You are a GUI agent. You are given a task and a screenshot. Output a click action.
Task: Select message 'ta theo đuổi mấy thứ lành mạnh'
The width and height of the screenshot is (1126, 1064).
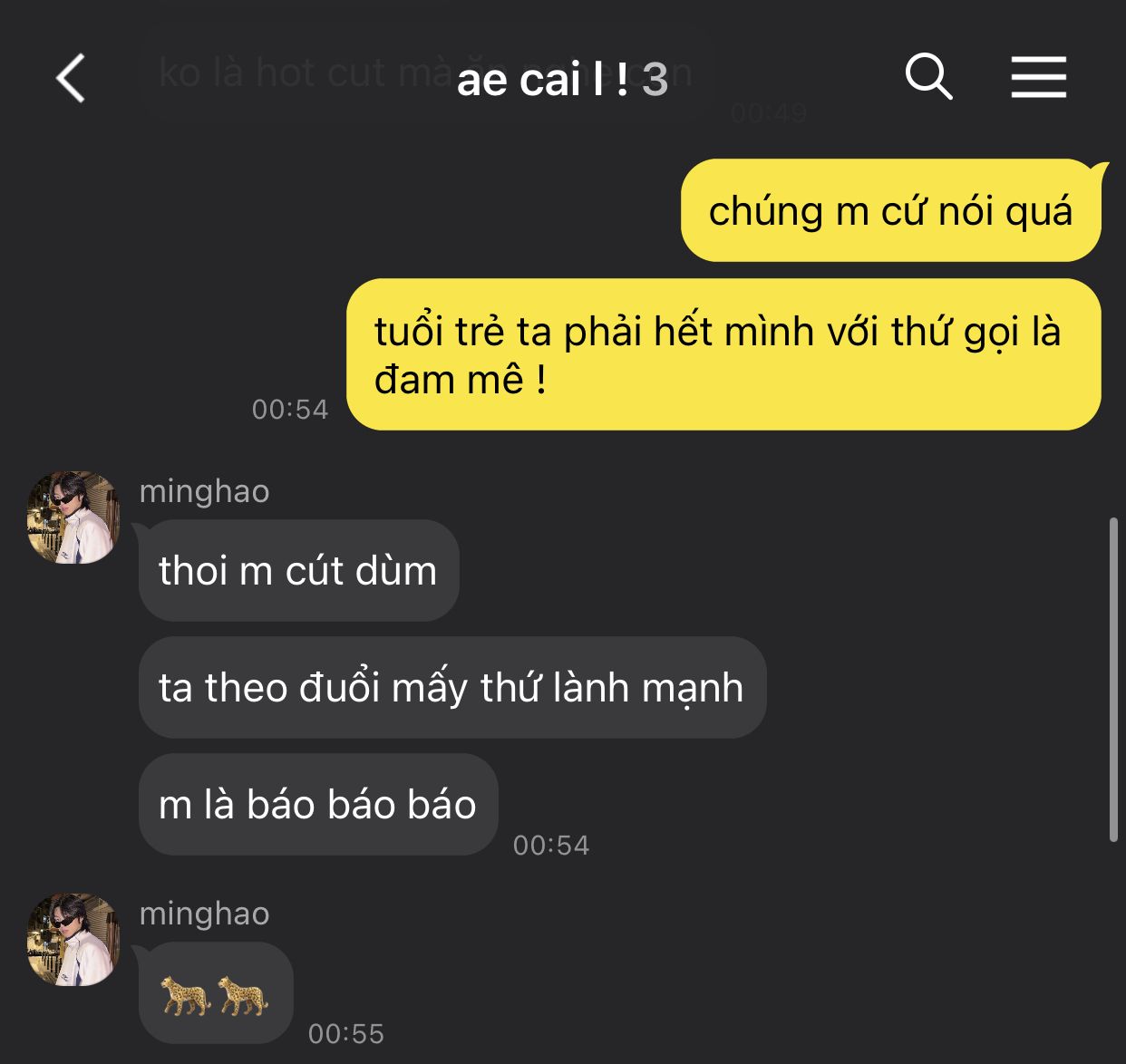click(452, 688)
